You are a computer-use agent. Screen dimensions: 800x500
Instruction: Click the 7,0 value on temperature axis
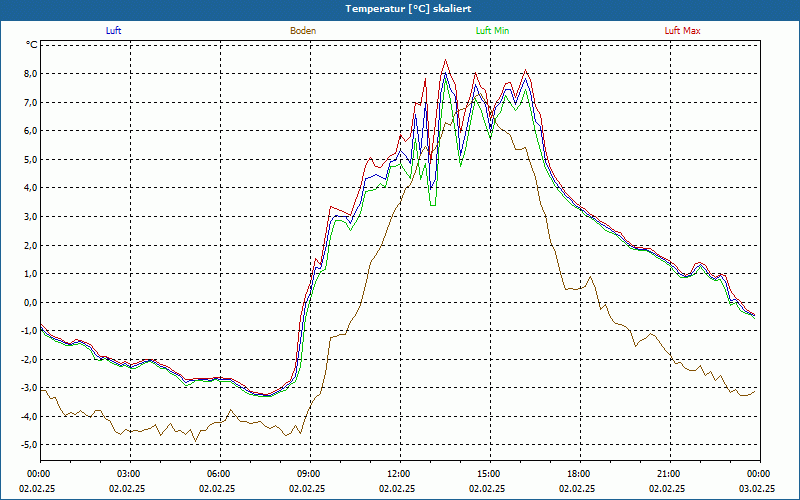(31, 102)
